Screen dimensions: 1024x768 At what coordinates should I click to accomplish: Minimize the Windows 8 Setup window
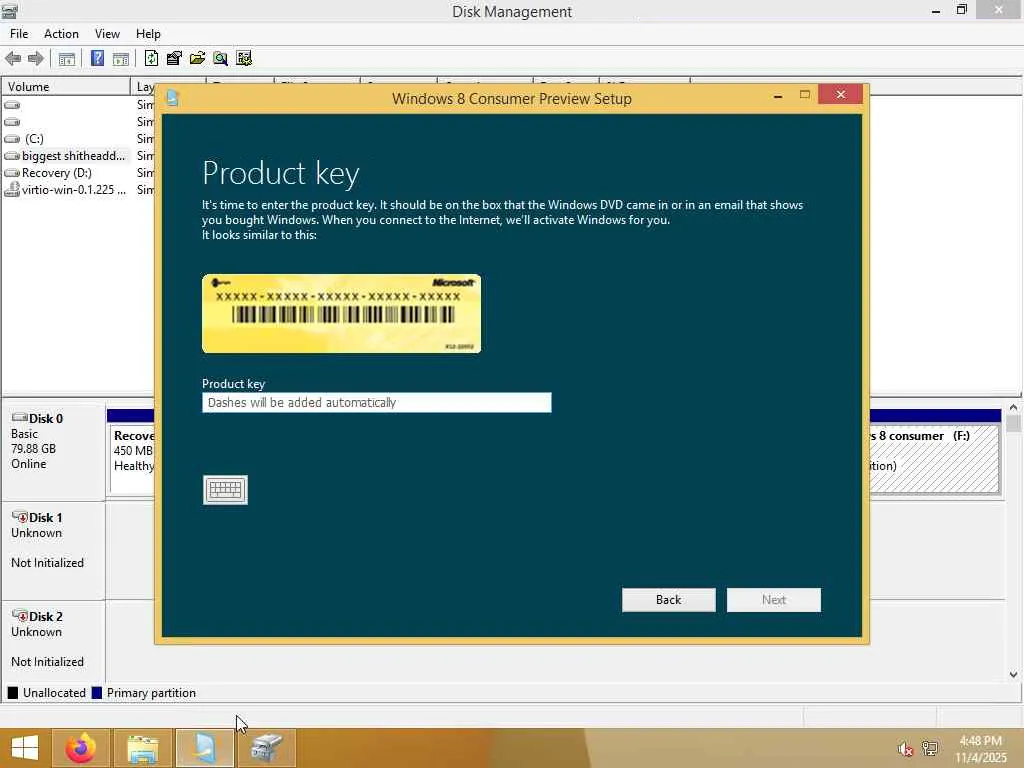pos(778,96)
